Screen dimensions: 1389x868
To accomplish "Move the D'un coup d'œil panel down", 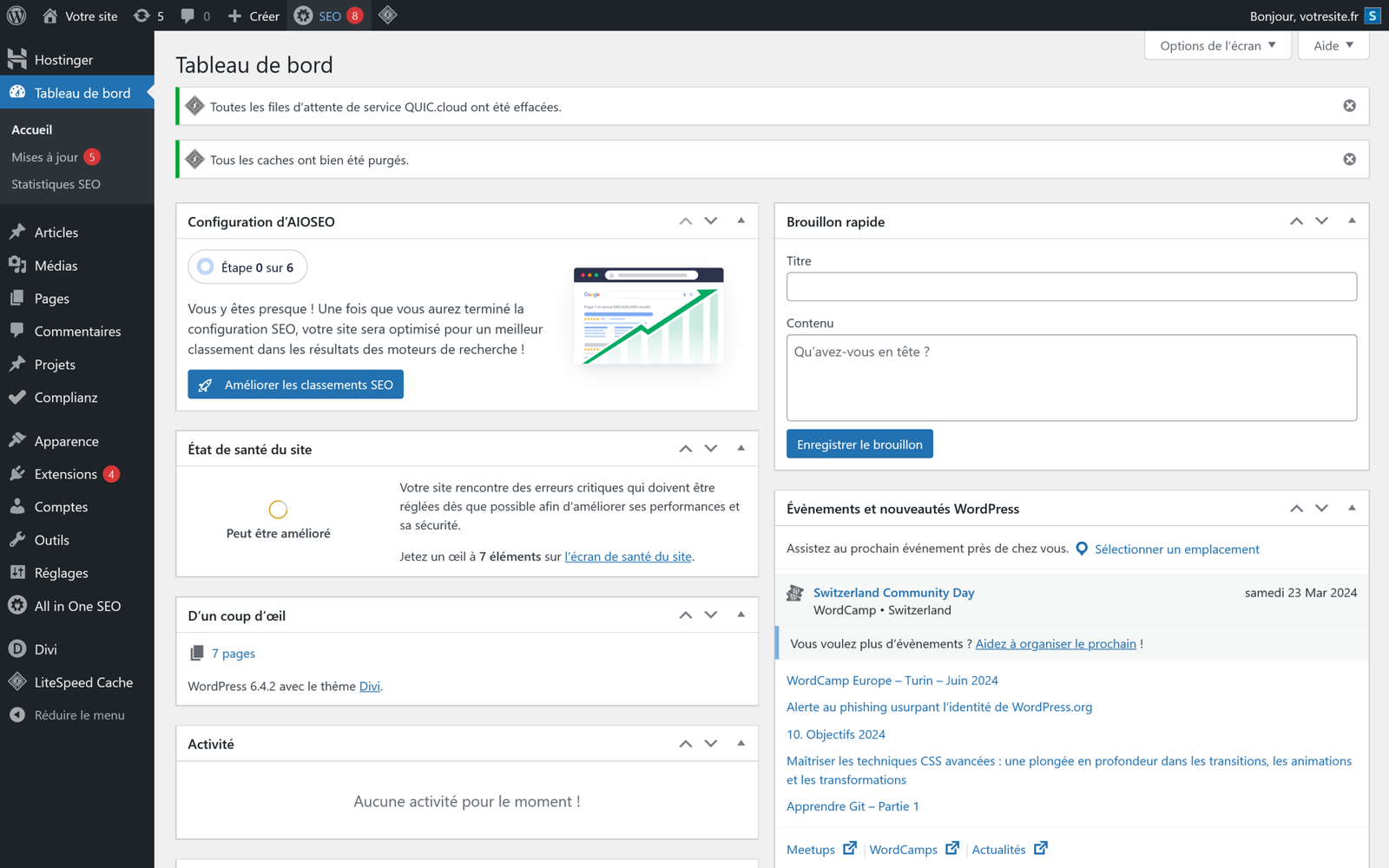I will tap(711, 615).
